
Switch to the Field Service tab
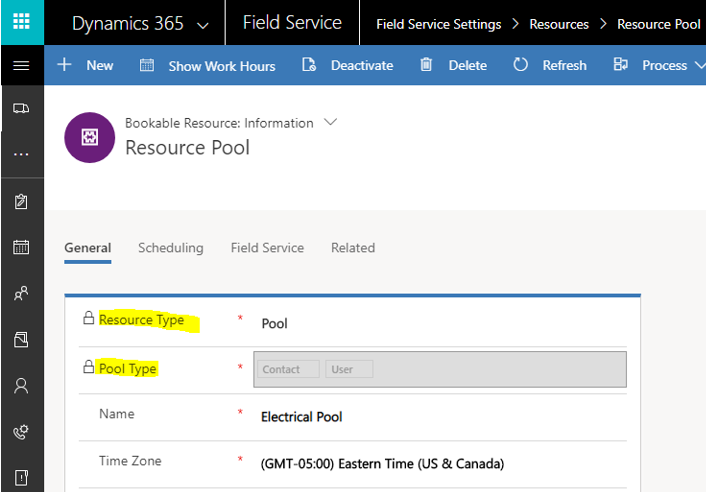(267, 248)
